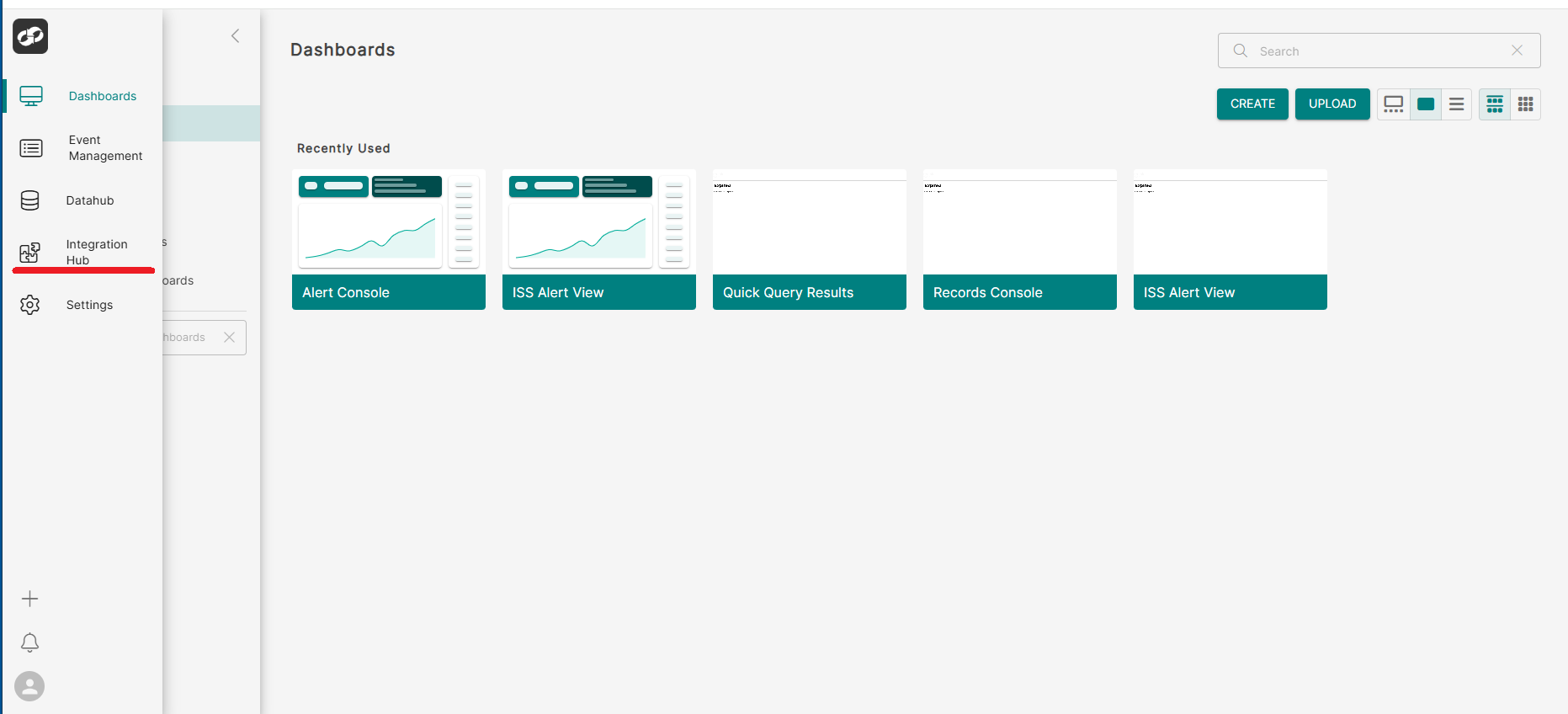Viewport: 1568px width, 714px height.
Task: Open the user profile avatar
Action: [29, 686]
